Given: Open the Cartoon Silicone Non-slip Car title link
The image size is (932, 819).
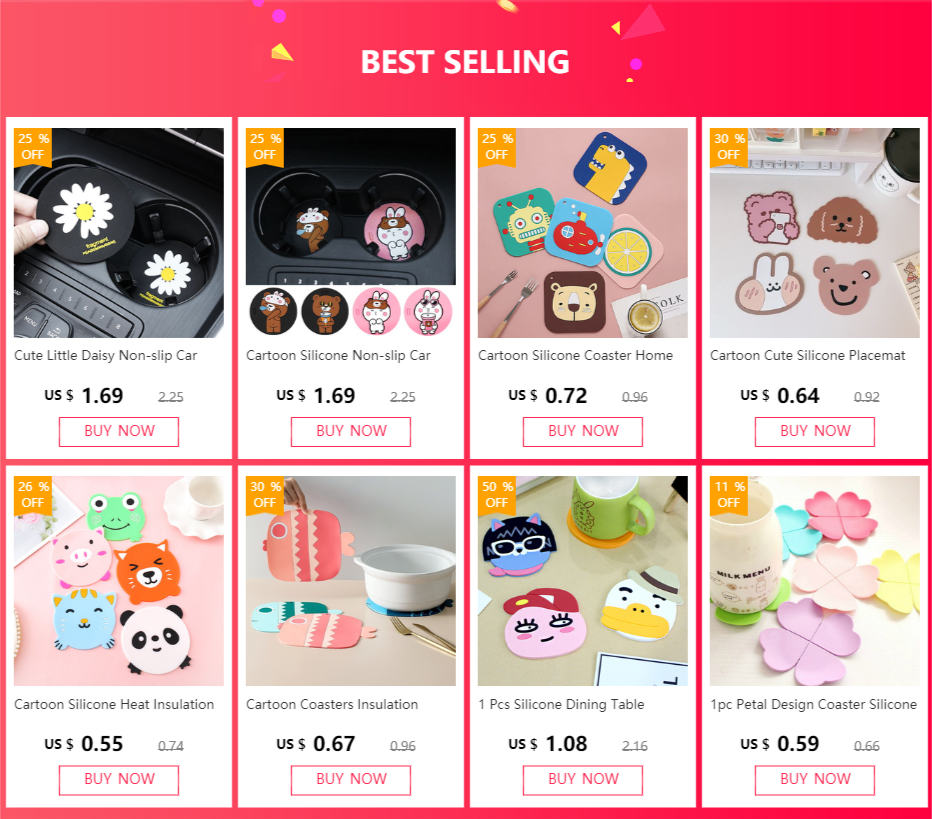Looking at the screenshot, I should [338, 355].
